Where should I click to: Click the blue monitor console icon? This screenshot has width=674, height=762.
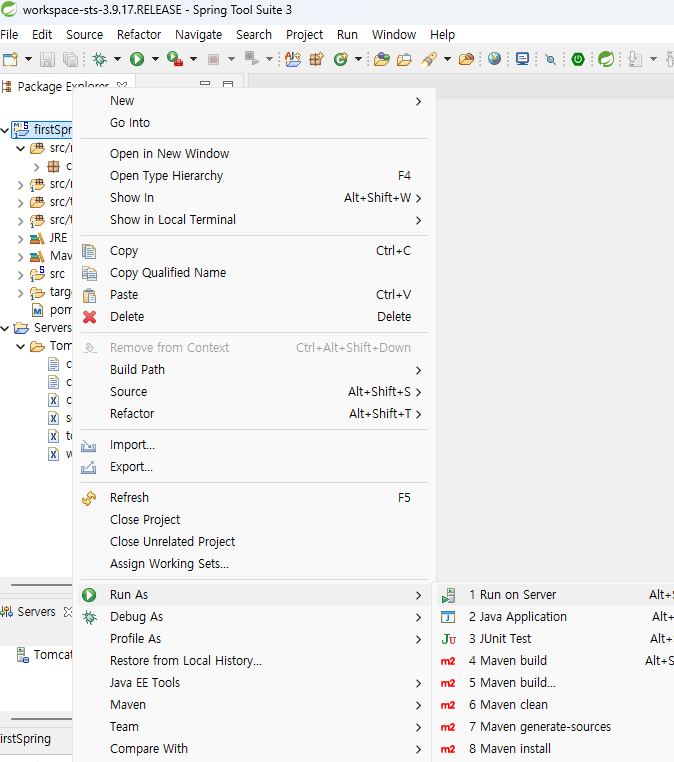coord(522,59)
